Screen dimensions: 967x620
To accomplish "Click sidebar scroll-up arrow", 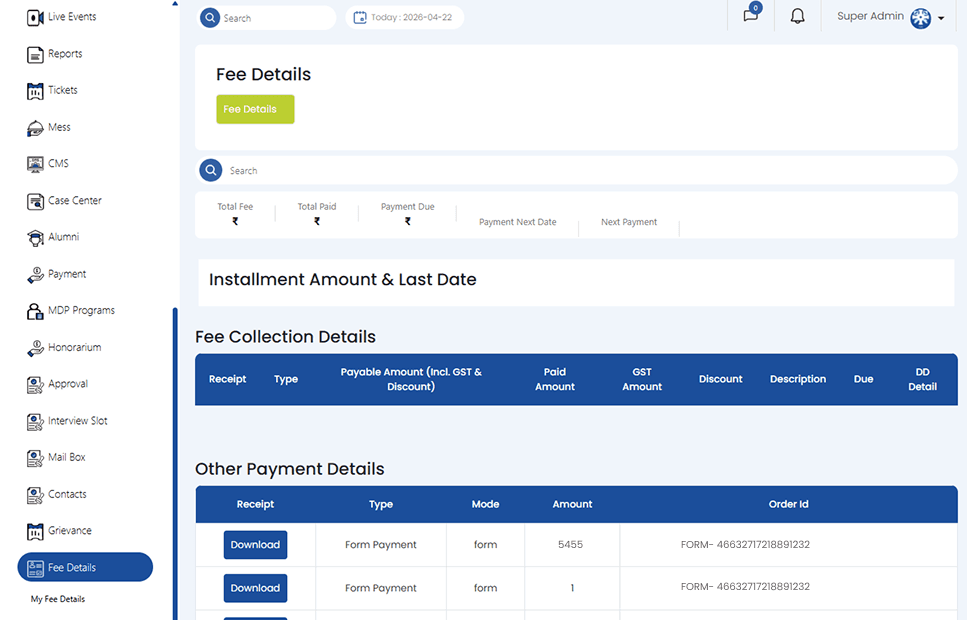I will pos(175,4).
